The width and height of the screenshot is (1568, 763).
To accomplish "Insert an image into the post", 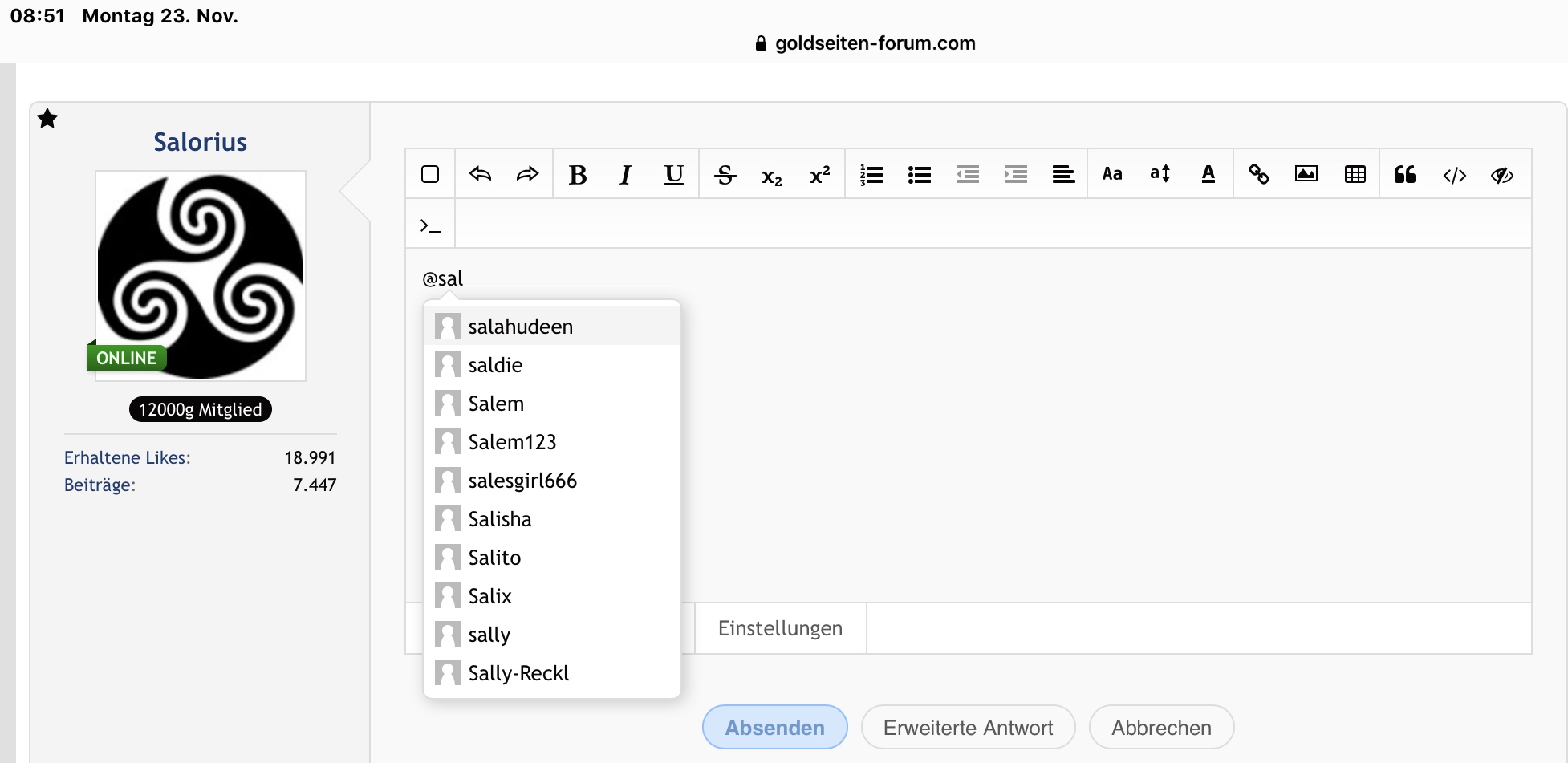I will point(1306,174).
